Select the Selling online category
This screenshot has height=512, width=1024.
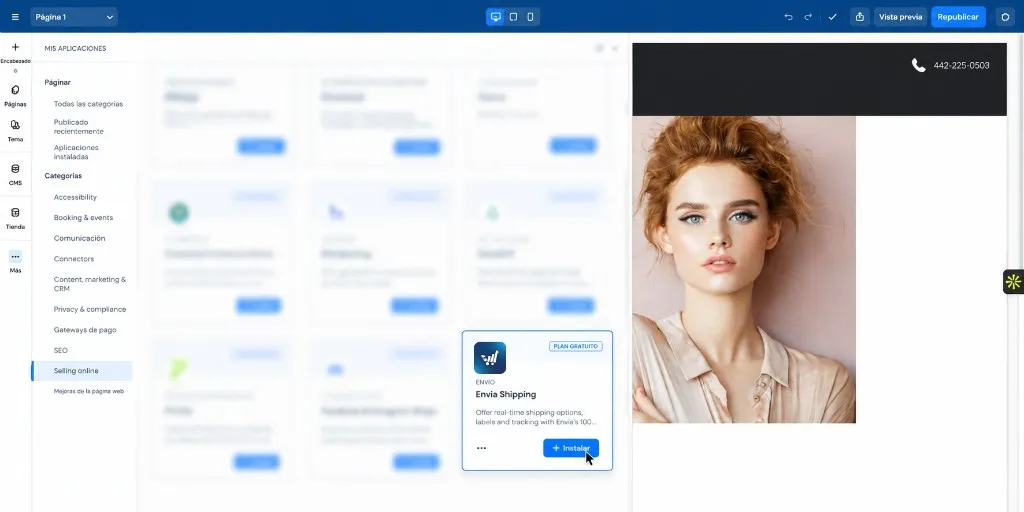click(82, 371)
